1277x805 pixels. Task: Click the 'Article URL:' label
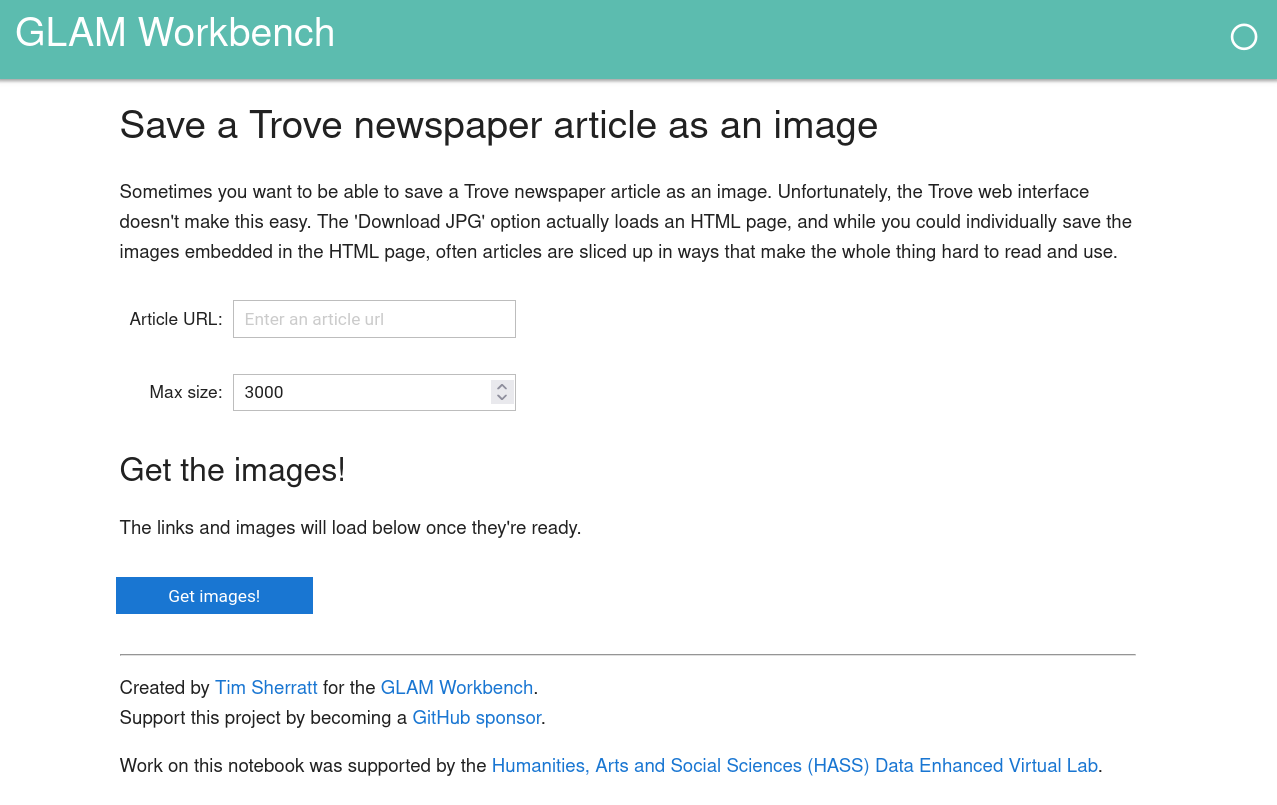click(x=176, y=319)
